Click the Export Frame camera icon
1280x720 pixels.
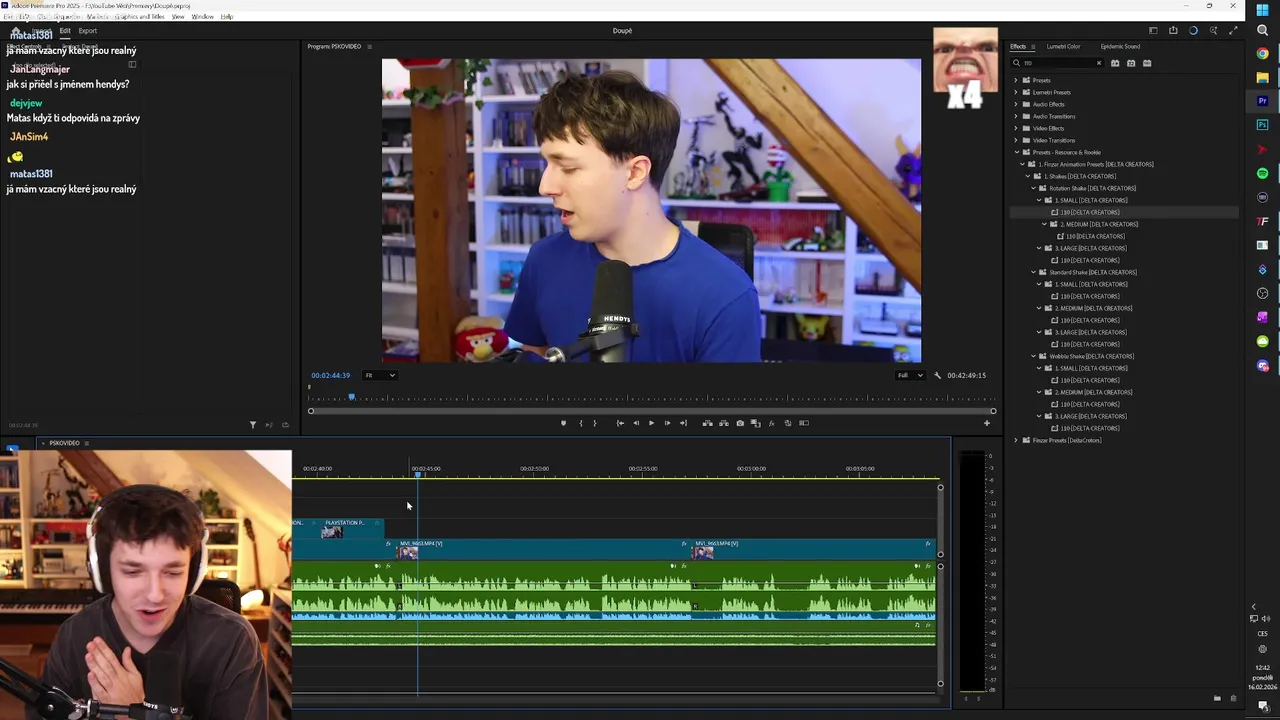tap(740, 423)
